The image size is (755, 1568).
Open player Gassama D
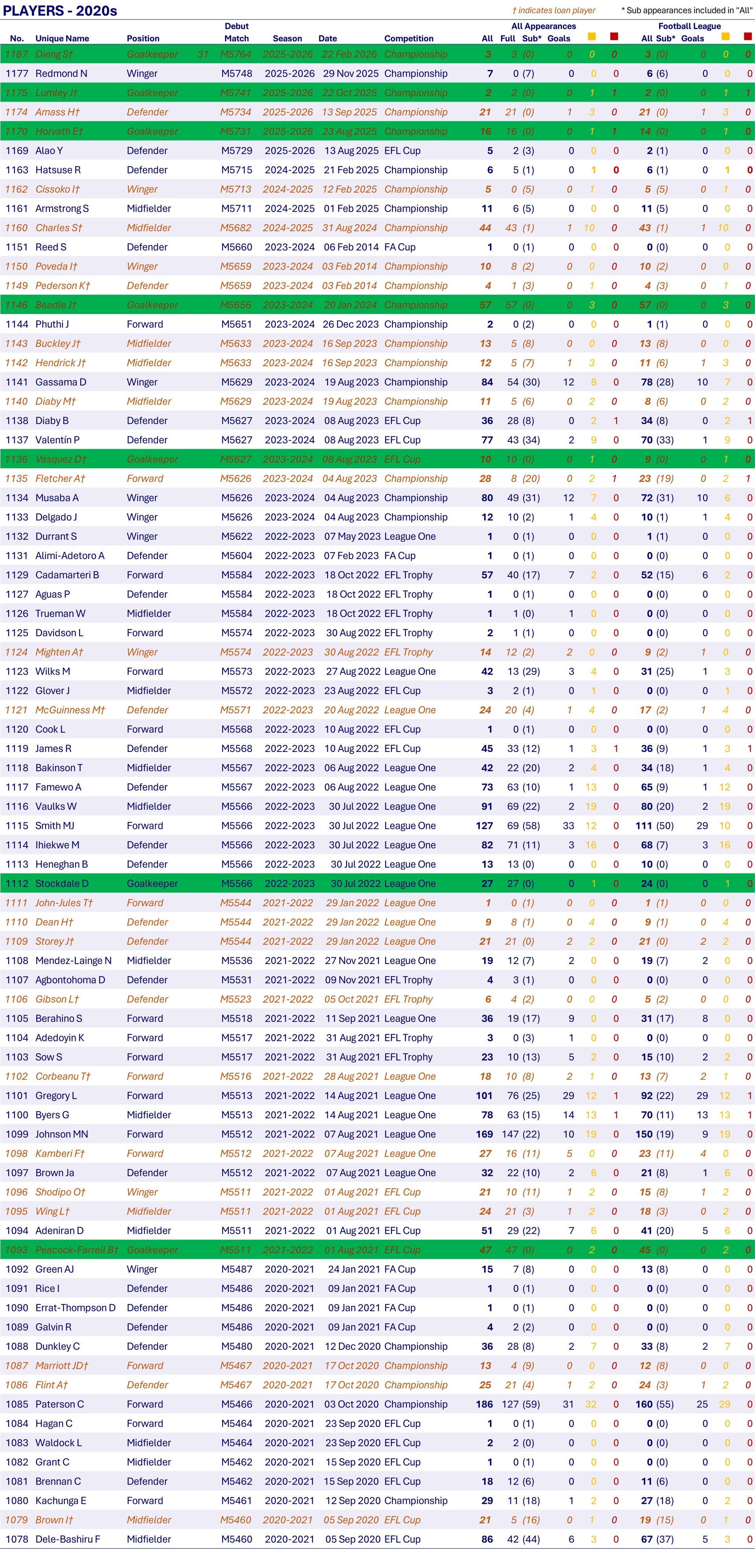(x=61, y=382)
